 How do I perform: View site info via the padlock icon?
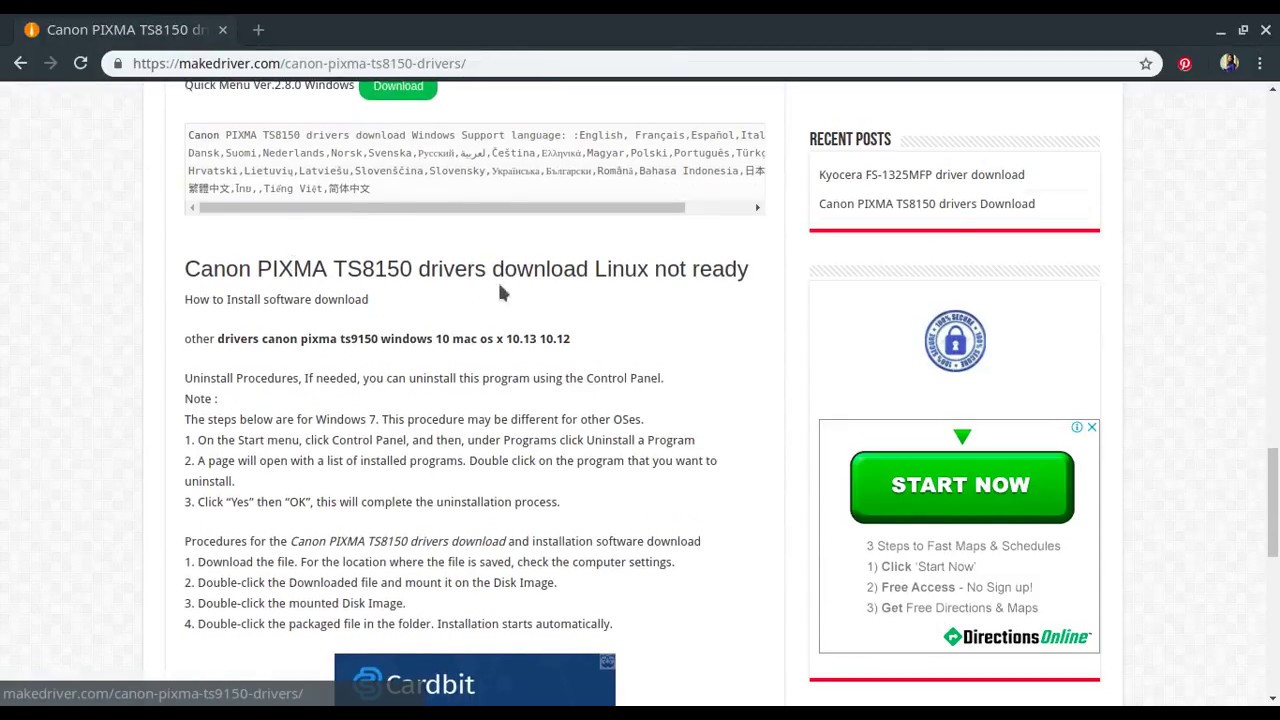(118, 63)
